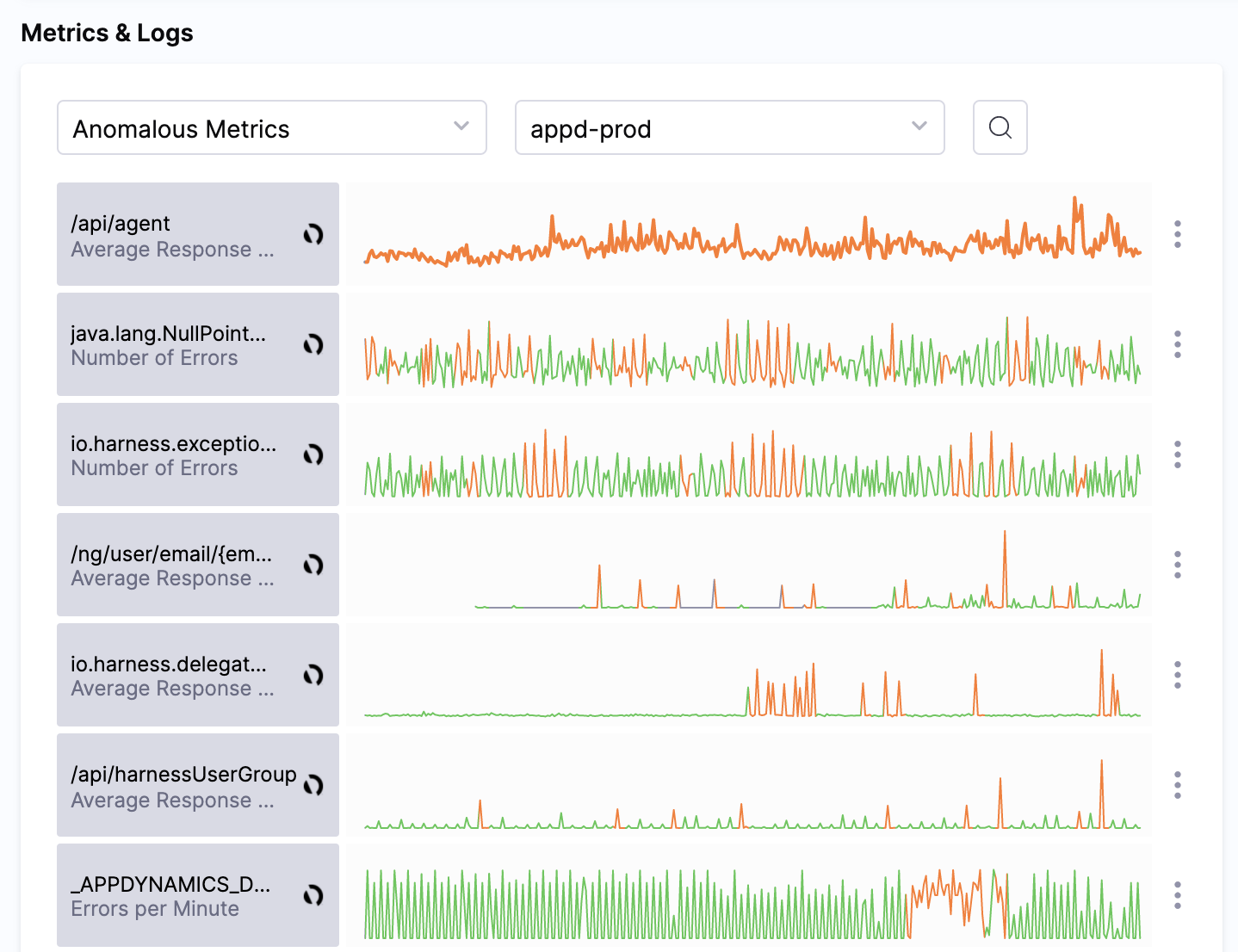Viewport: 1238px width, 952px height.
Task: Click the risk icon on _APPDYNAMICS_D row
Action: pos(313,895)
